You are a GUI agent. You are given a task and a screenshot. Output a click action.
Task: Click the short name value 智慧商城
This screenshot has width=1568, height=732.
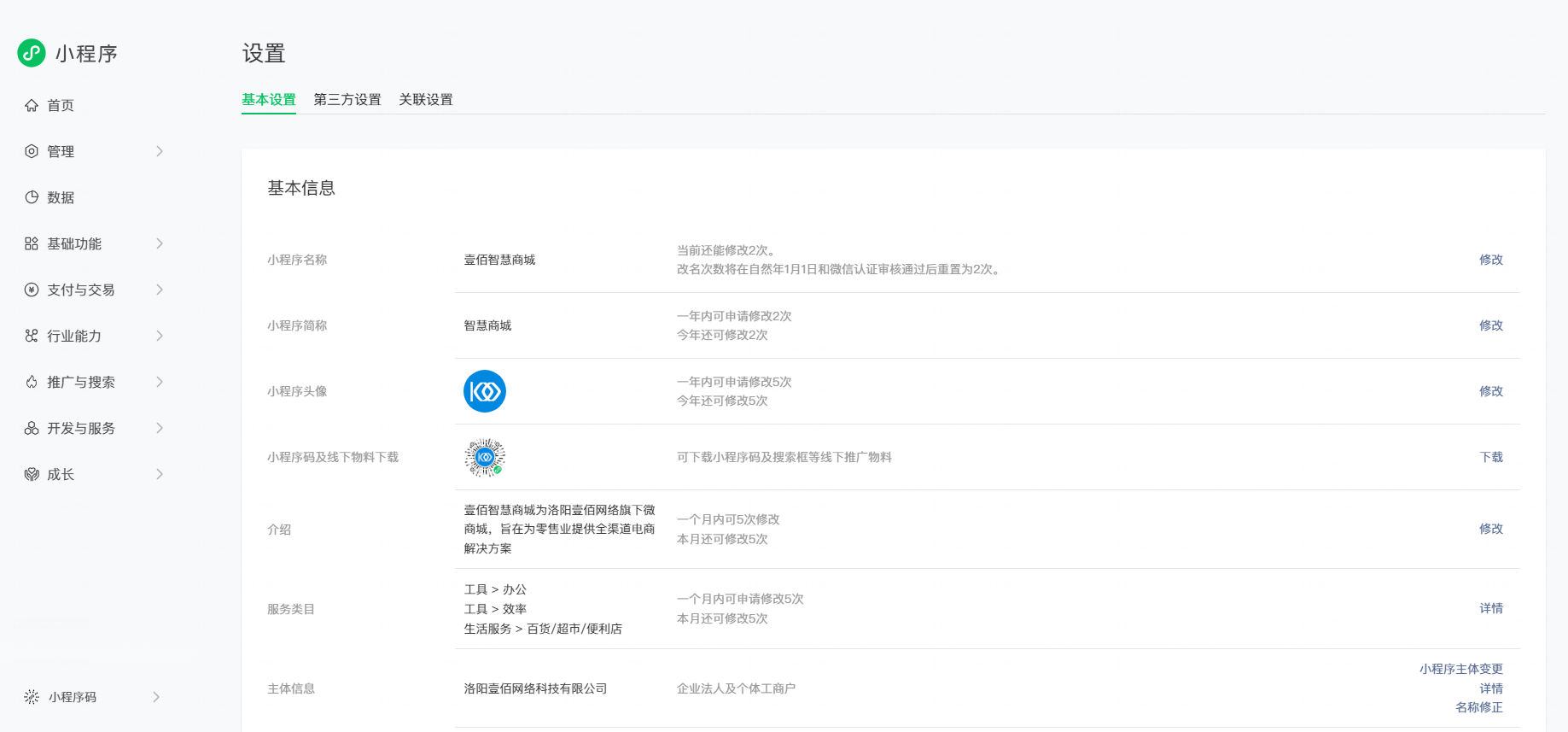pyautogui.click(x=487, y=325)
